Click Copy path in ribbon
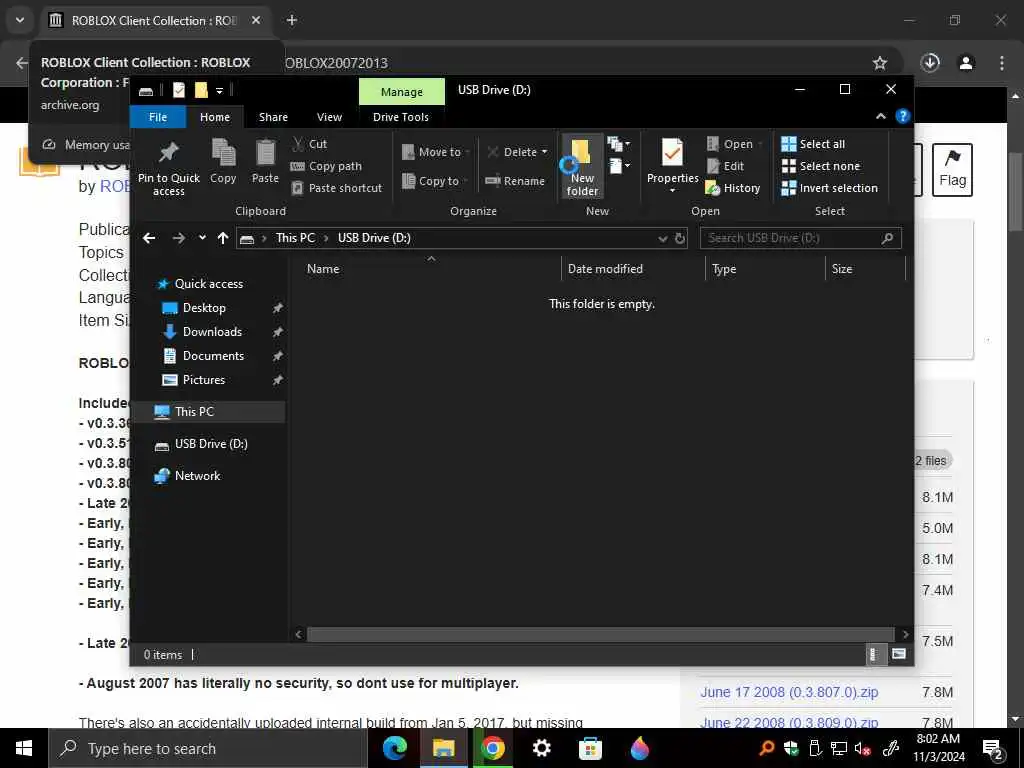The height and width of the screenshot is (768, 1024). click(326, 166)
